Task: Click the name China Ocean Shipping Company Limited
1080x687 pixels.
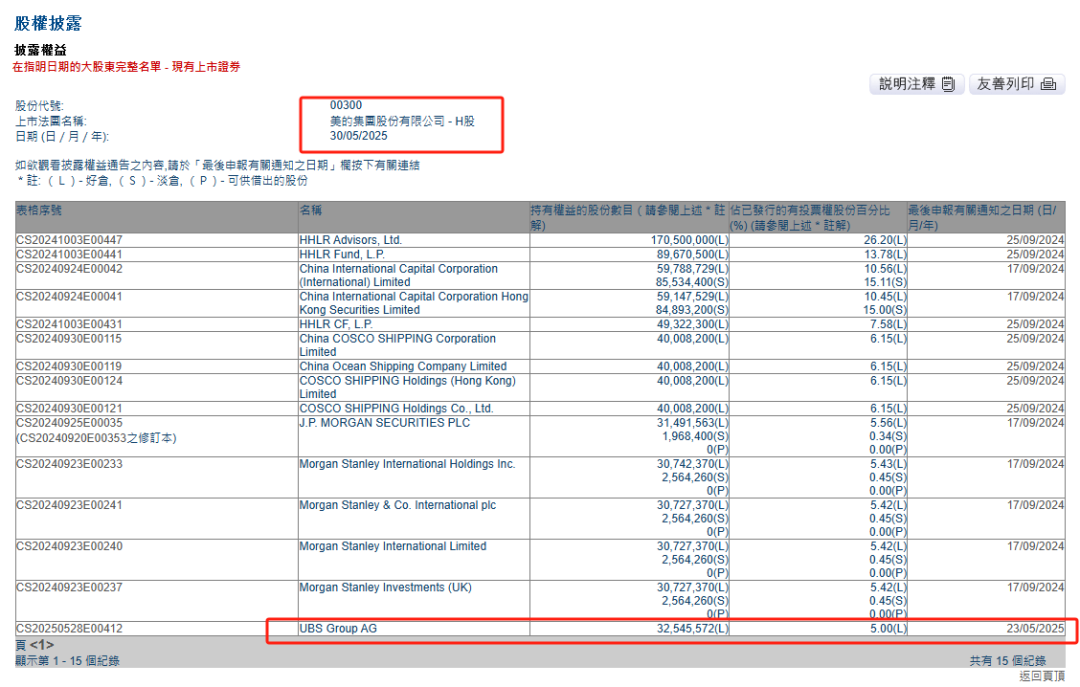Action: (403, 367)
